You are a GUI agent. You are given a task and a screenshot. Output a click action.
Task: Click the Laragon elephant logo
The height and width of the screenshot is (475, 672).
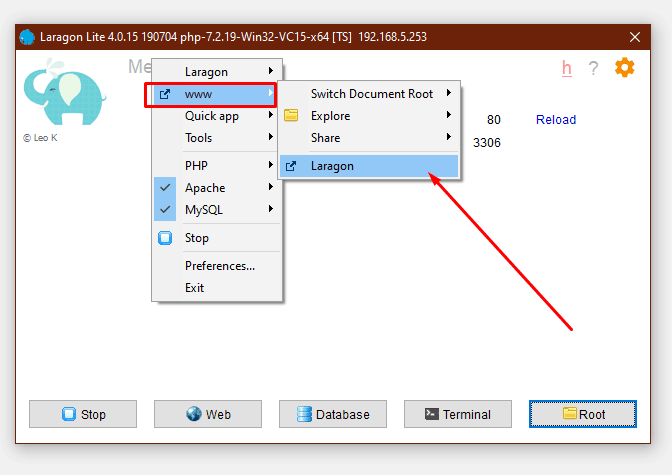click(x=64, y=92)
